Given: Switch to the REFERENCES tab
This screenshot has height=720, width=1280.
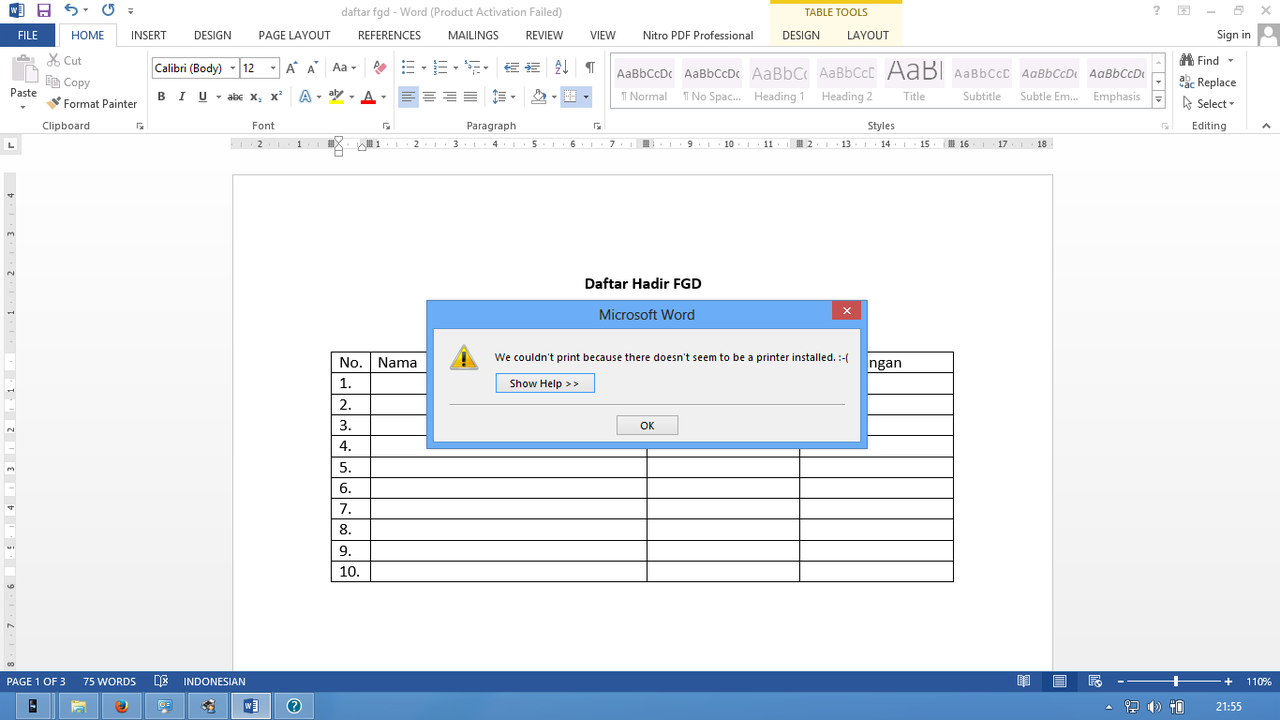Looking at the screenshot, I should point(389,35).
